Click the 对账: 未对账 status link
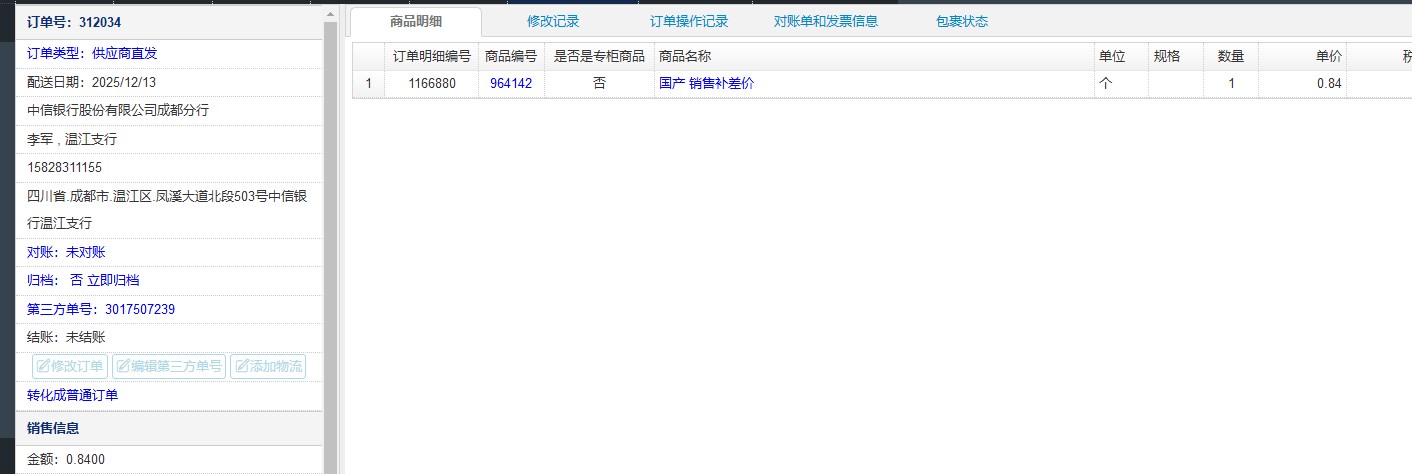The image size is (1412, 474). (66, 252)
